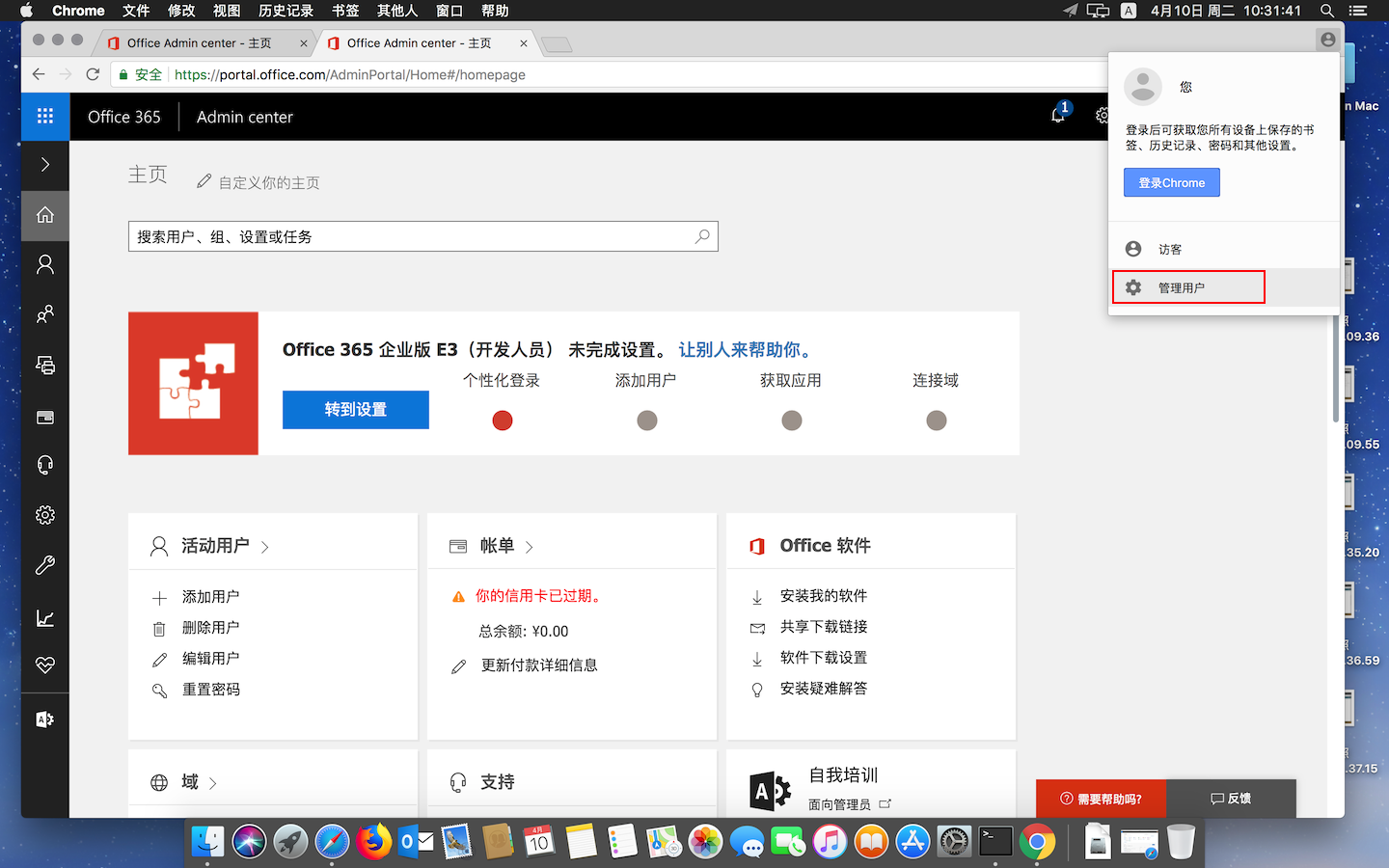Screen dimensions: 1389x868
Task: Click 安装我的软件 link
Action: 823,596
